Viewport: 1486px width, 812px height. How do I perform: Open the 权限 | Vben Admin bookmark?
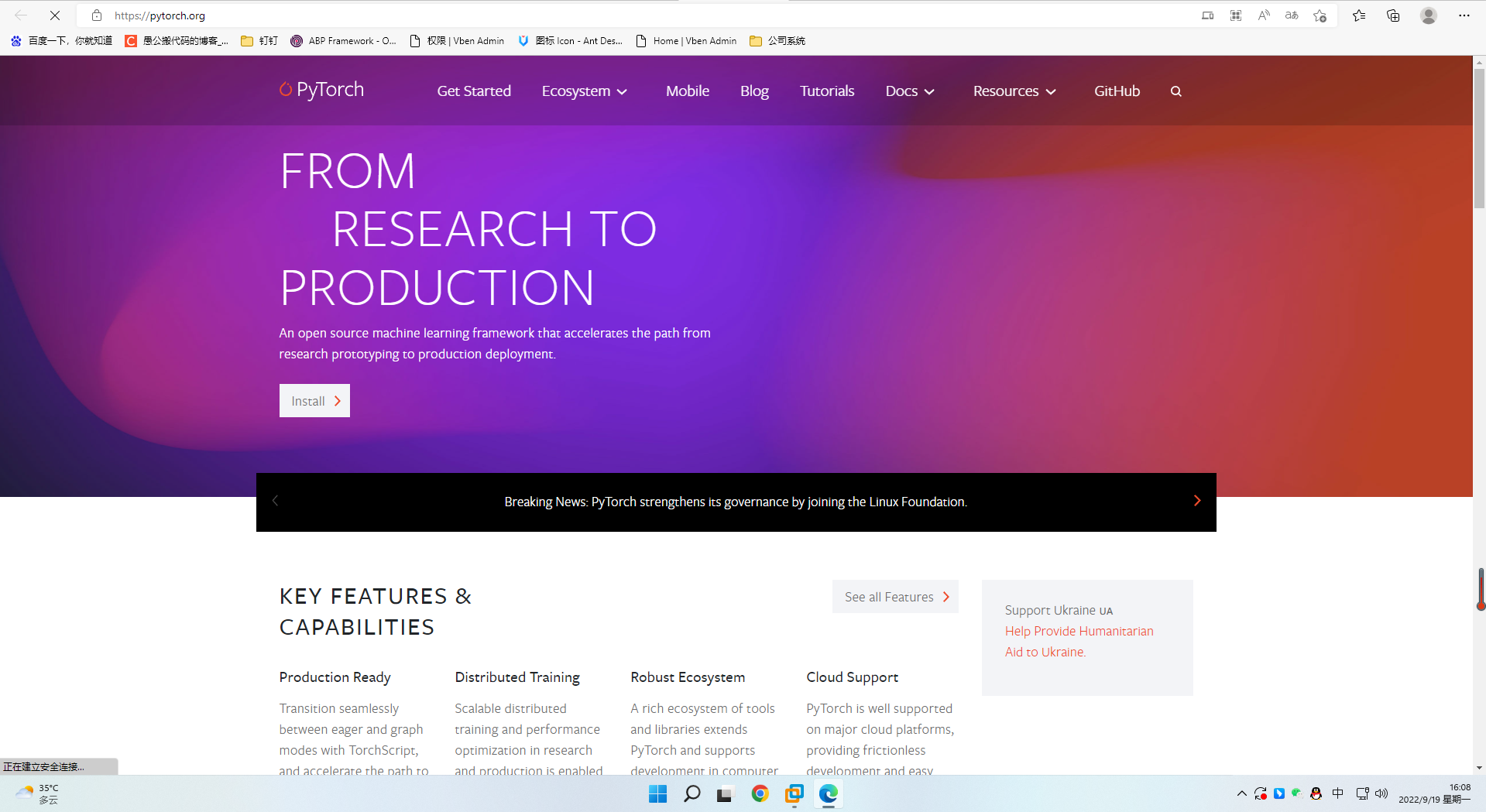pyautogui.click(x=457, y=41)
